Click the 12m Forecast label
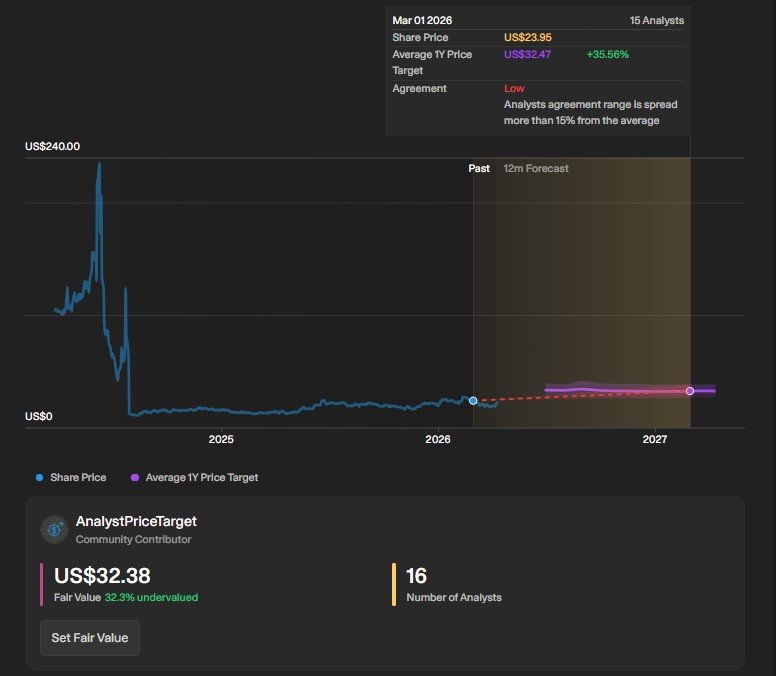The width and height of the screenshot is (776, 676). (x=536, y=169)
